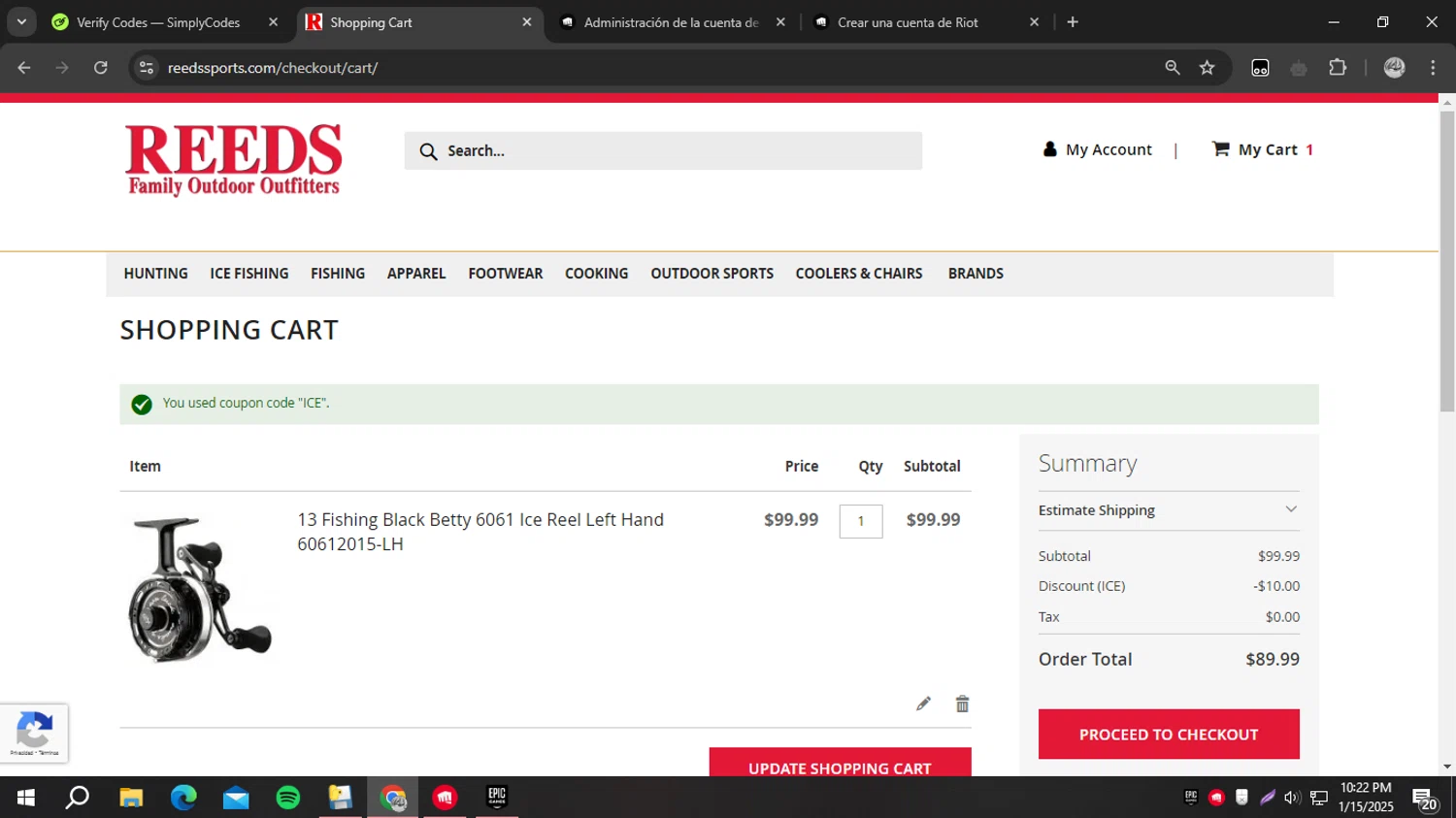
Task: Open the notification center icon
Action: click(x=1425, y=799)
